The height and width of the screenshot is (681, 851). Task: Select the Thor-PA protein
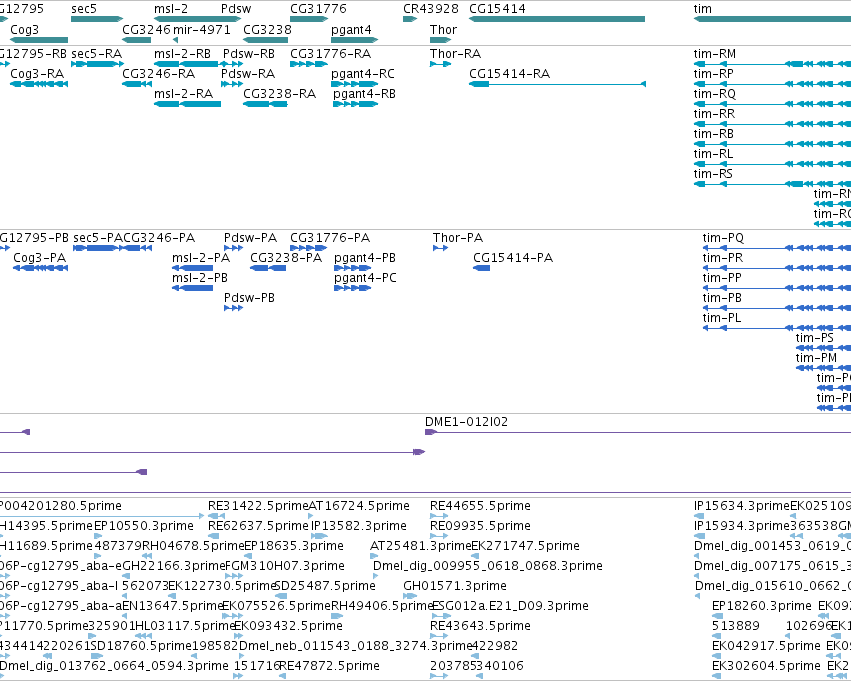440,248
